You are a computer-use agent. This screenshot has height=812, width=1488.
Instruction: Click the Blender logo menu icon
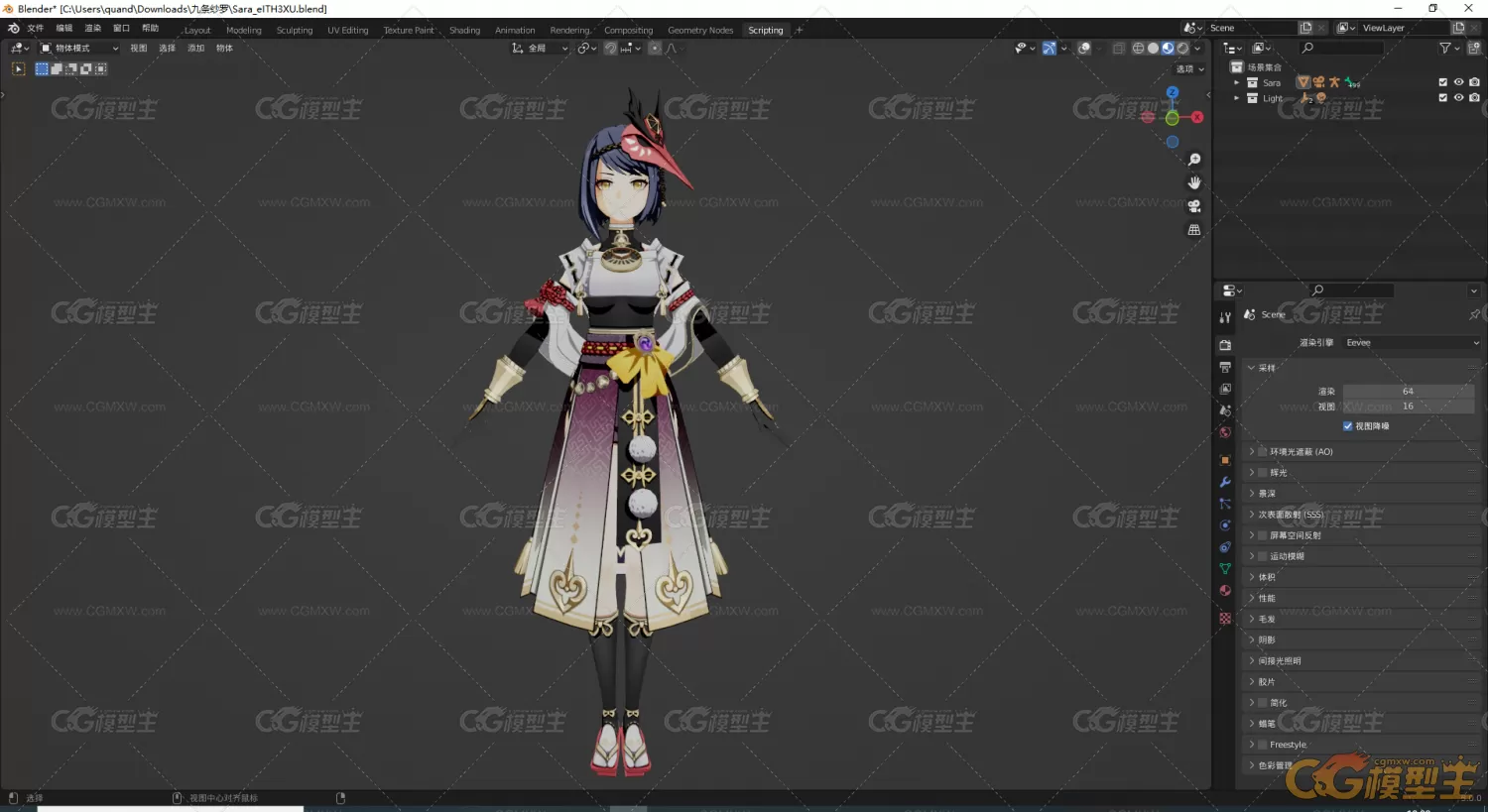[13, 29]
